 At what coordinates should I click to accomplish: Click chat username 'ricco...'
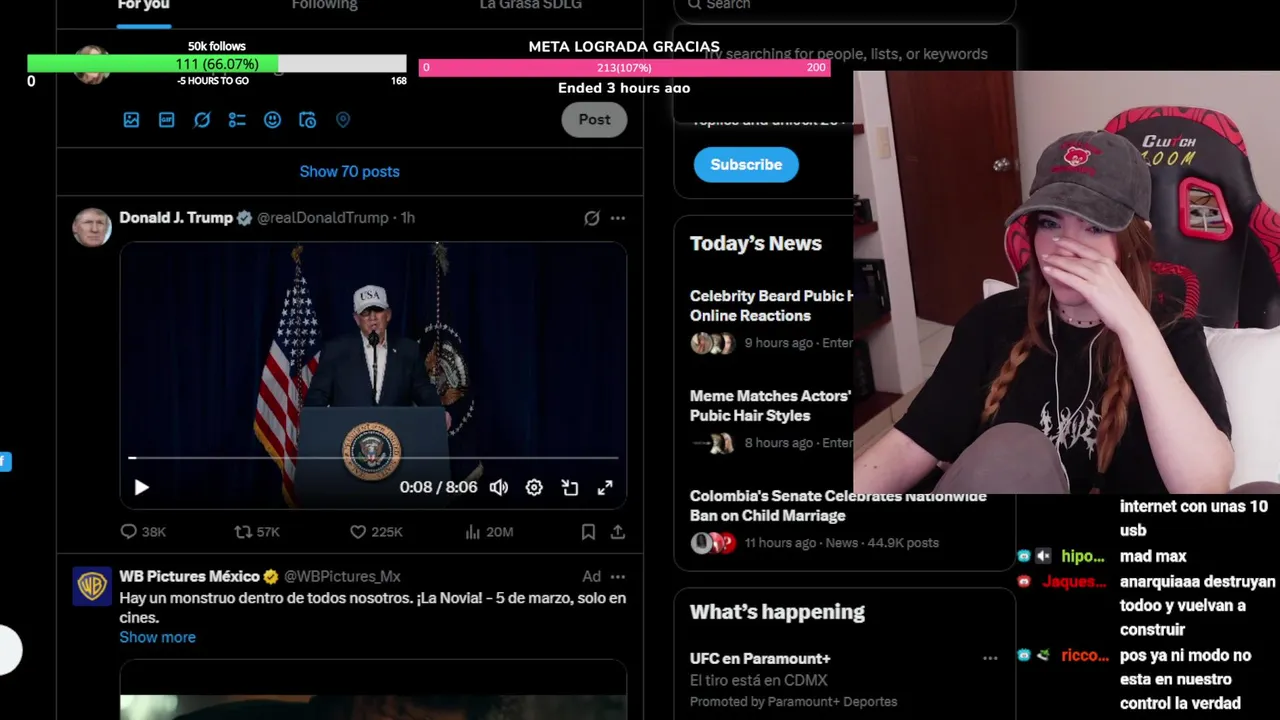pos(1085,656)
